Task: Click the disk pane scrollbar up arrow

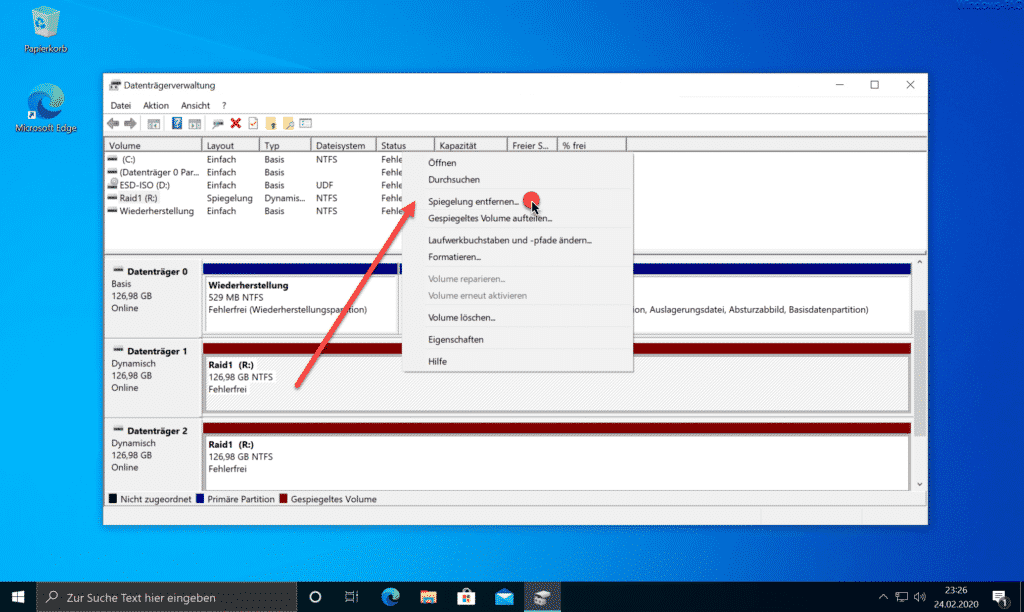Action: 920,262
